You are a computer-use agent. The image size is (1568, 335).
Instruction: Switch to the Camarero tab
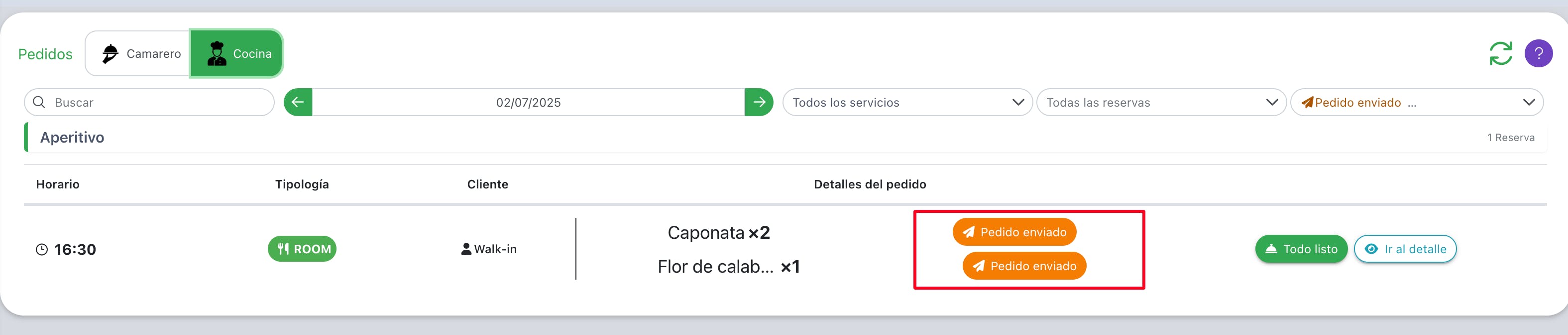tap(138, 54)
